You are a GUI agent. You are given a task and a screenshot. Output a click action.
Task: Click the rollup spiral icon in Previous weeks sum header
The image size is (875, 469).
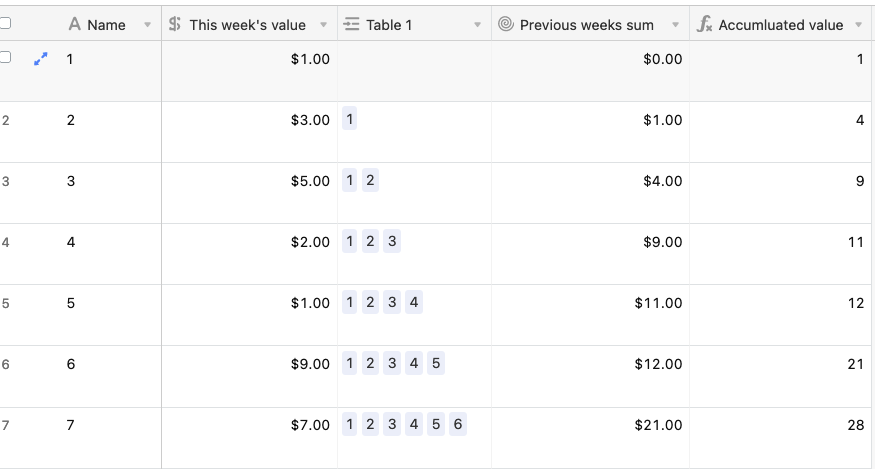coord(506,24)
